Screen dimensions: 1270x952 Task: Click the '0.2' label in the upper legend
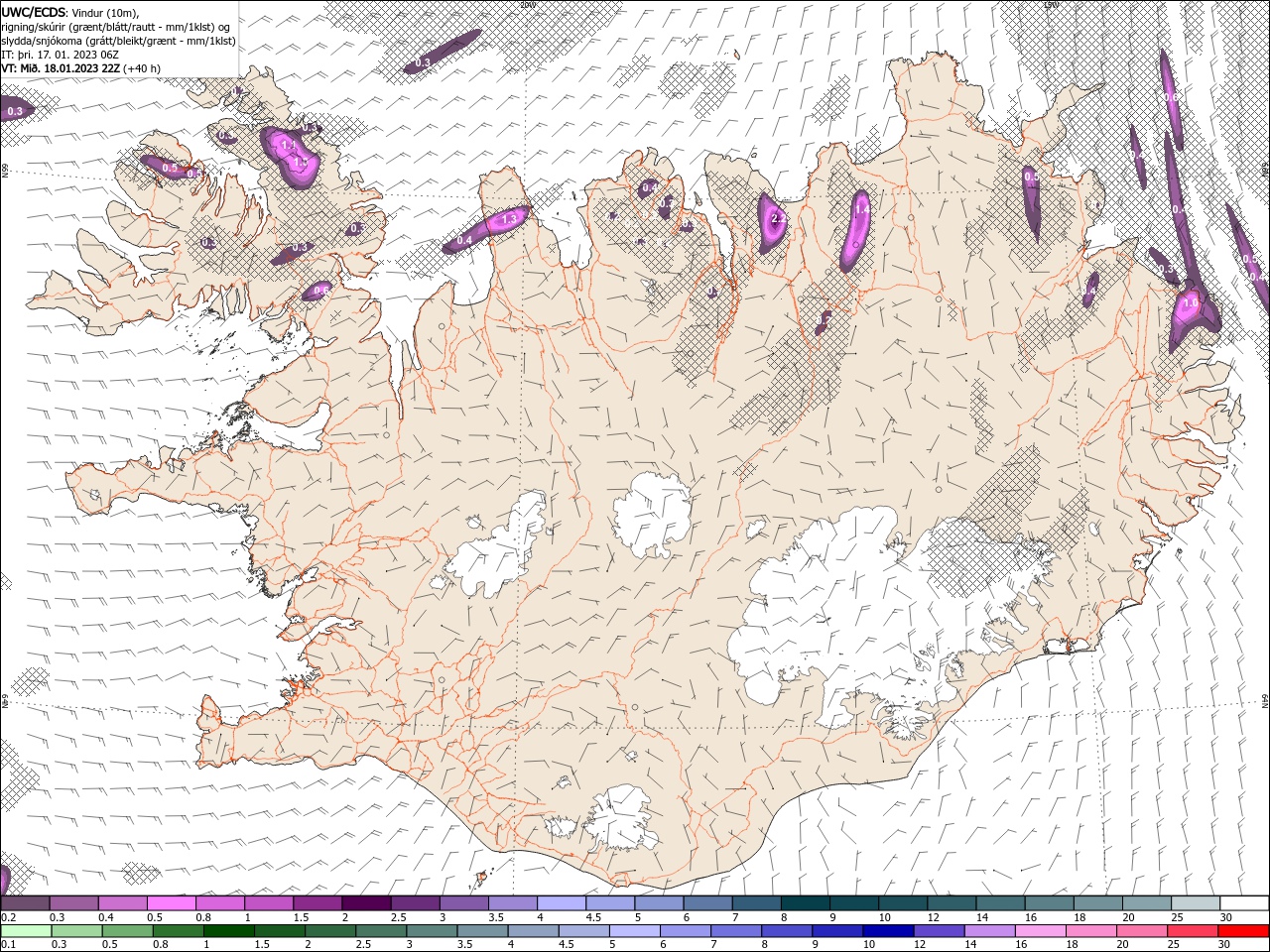[x=8, y=918]
